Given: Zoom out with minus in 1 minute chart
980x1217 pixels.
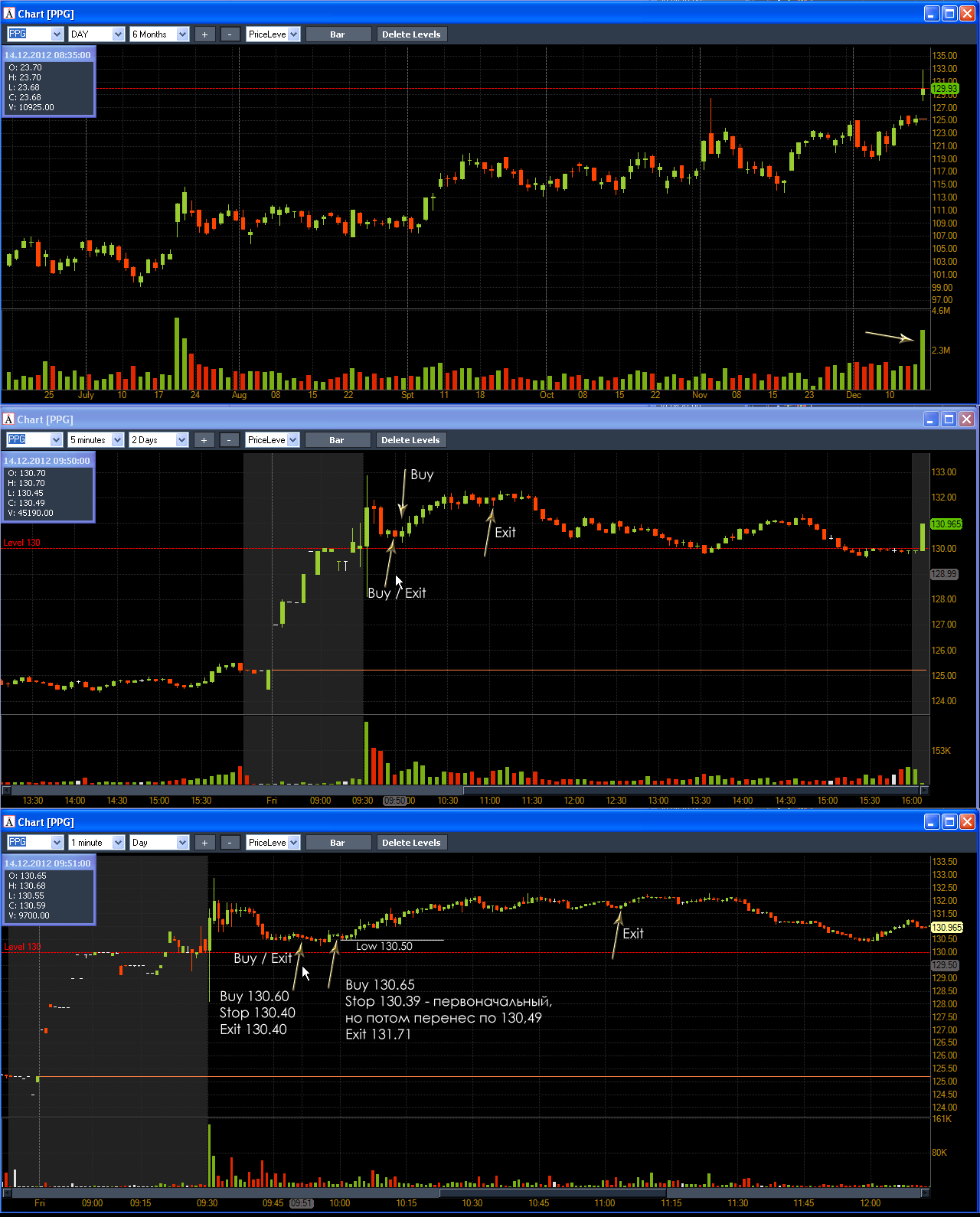Looking at the screenshot, I should coord(230,843).
